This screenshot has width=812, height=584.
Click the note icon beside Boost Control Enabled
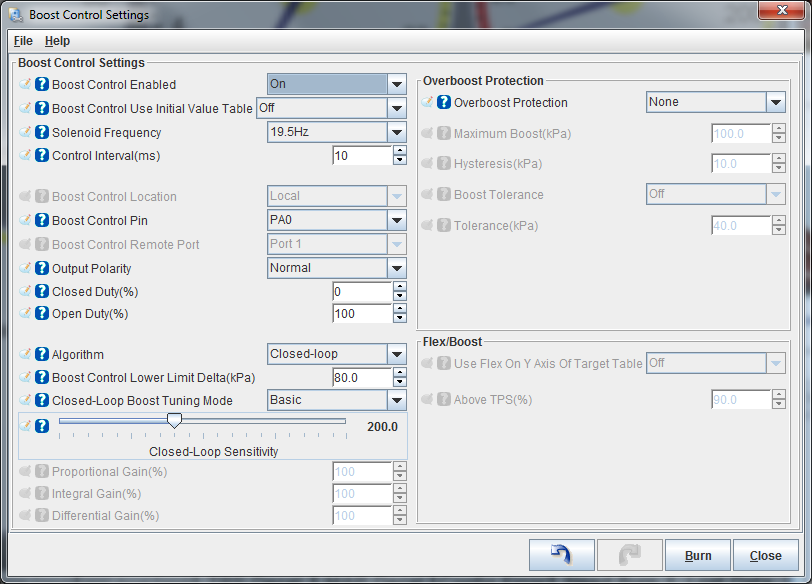tap(25, 84)
